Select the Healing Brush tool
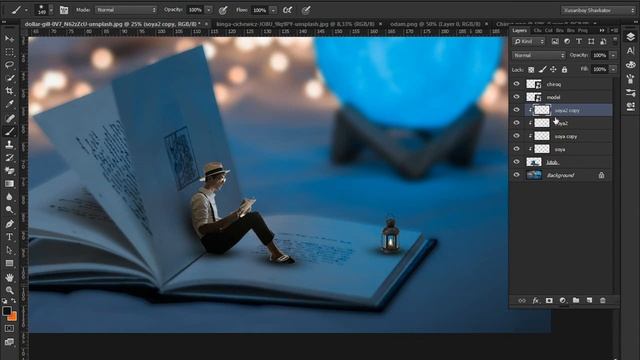The width and height of the screenshot is (640, 360). 9,118
